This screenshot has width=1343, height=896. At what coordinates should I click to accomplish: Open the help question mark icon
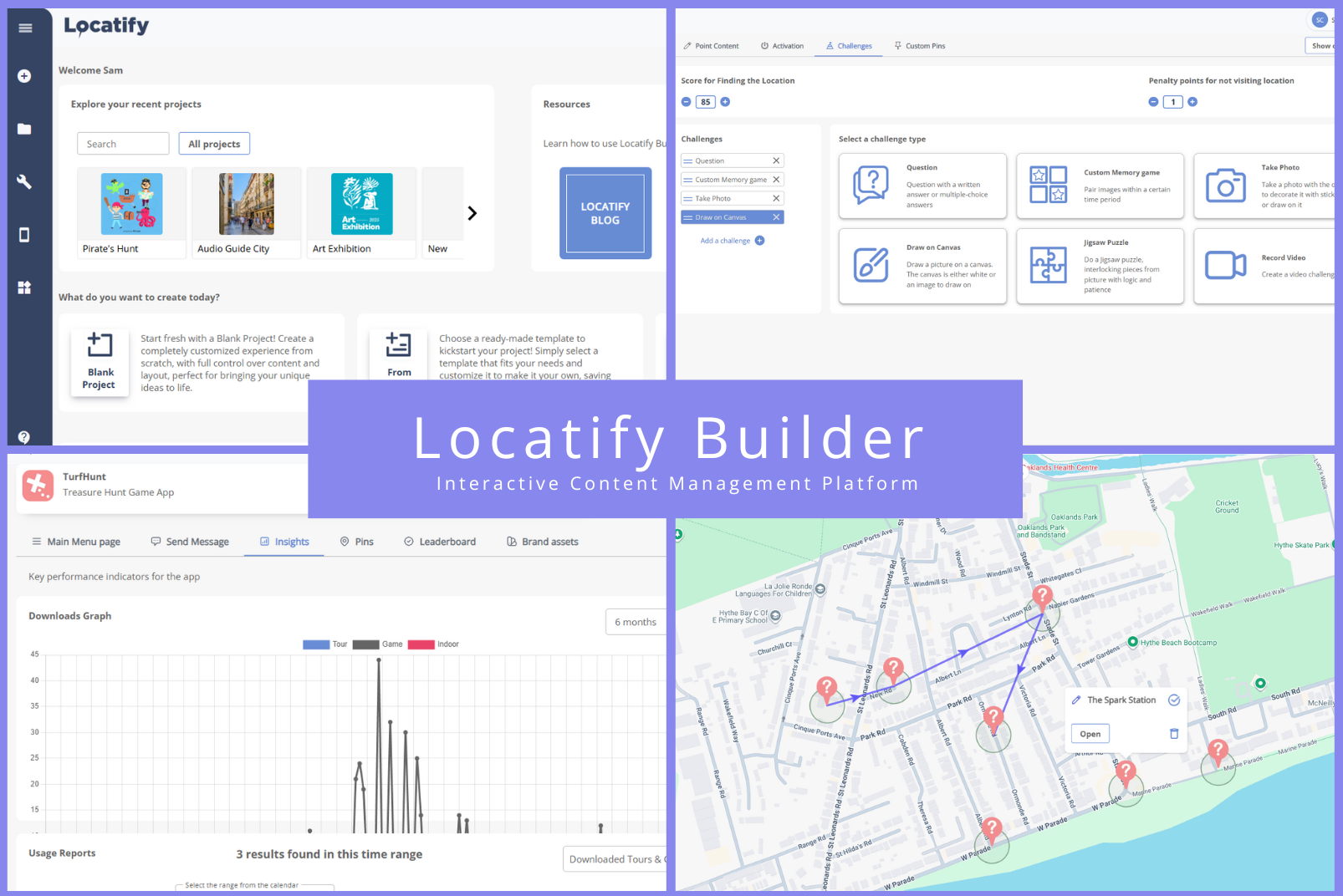(x=24, y=436)
